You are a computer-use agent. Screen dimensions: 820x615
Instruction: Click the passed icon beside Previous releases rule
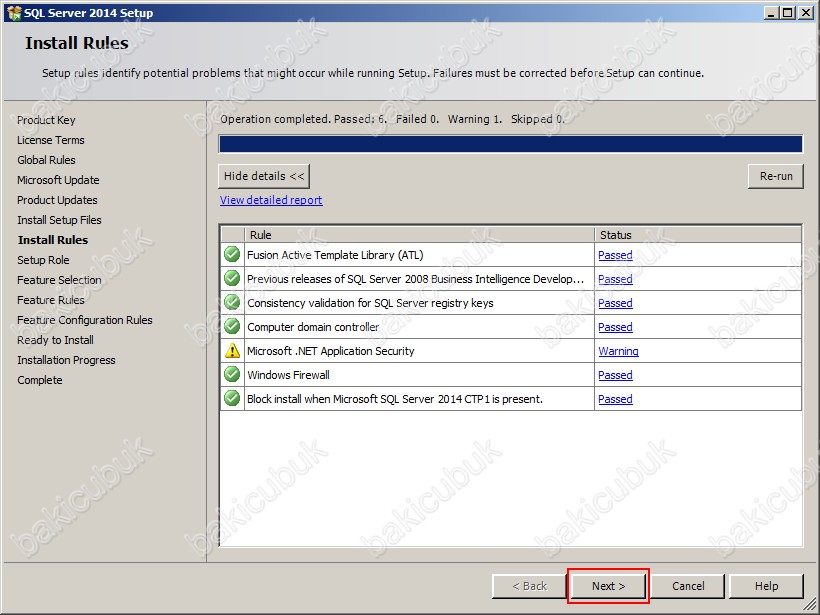pos(232,279)
